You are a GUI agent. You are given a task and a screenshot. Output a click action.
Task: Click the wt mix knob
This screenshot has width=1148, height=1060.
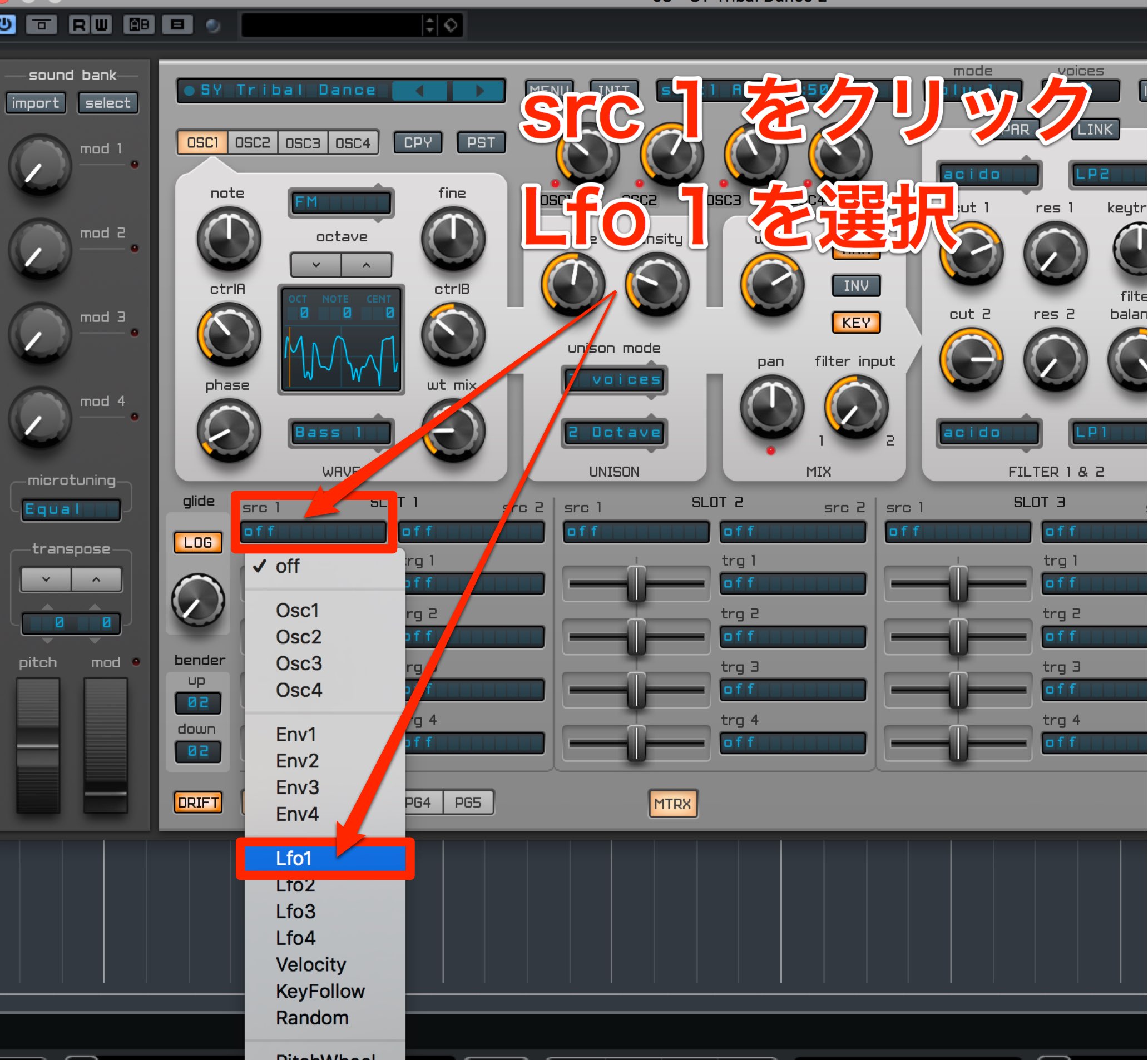tap(453, 431)
